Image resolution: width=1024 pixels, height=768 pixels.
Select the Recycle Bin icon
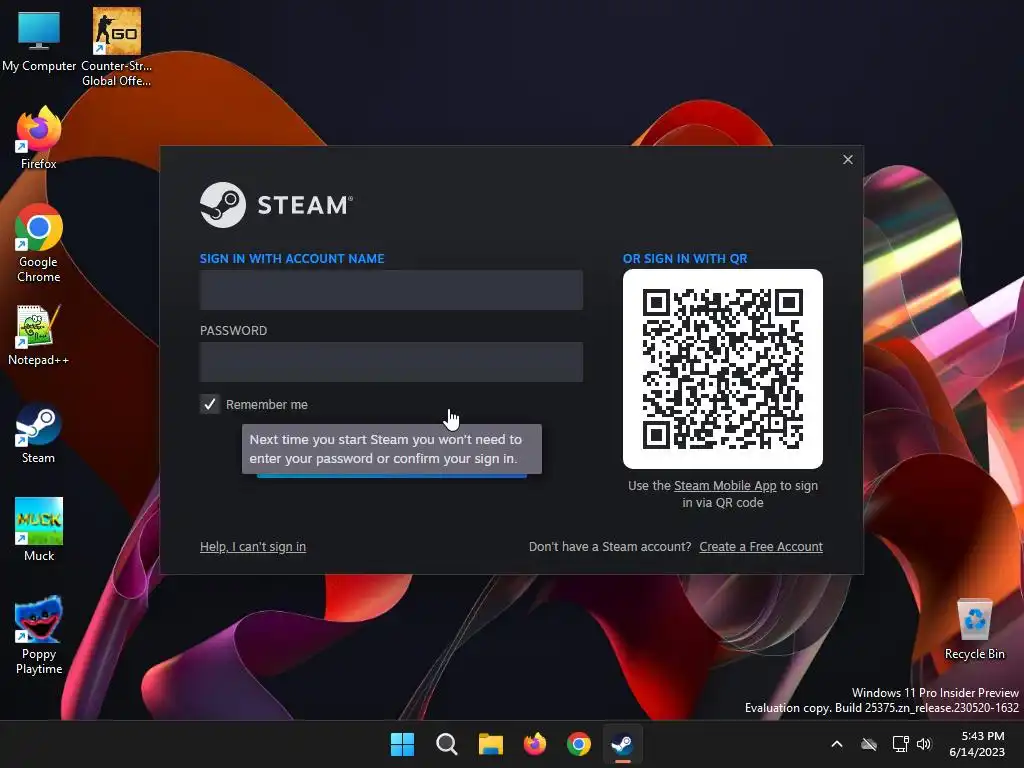click(974, 630)
